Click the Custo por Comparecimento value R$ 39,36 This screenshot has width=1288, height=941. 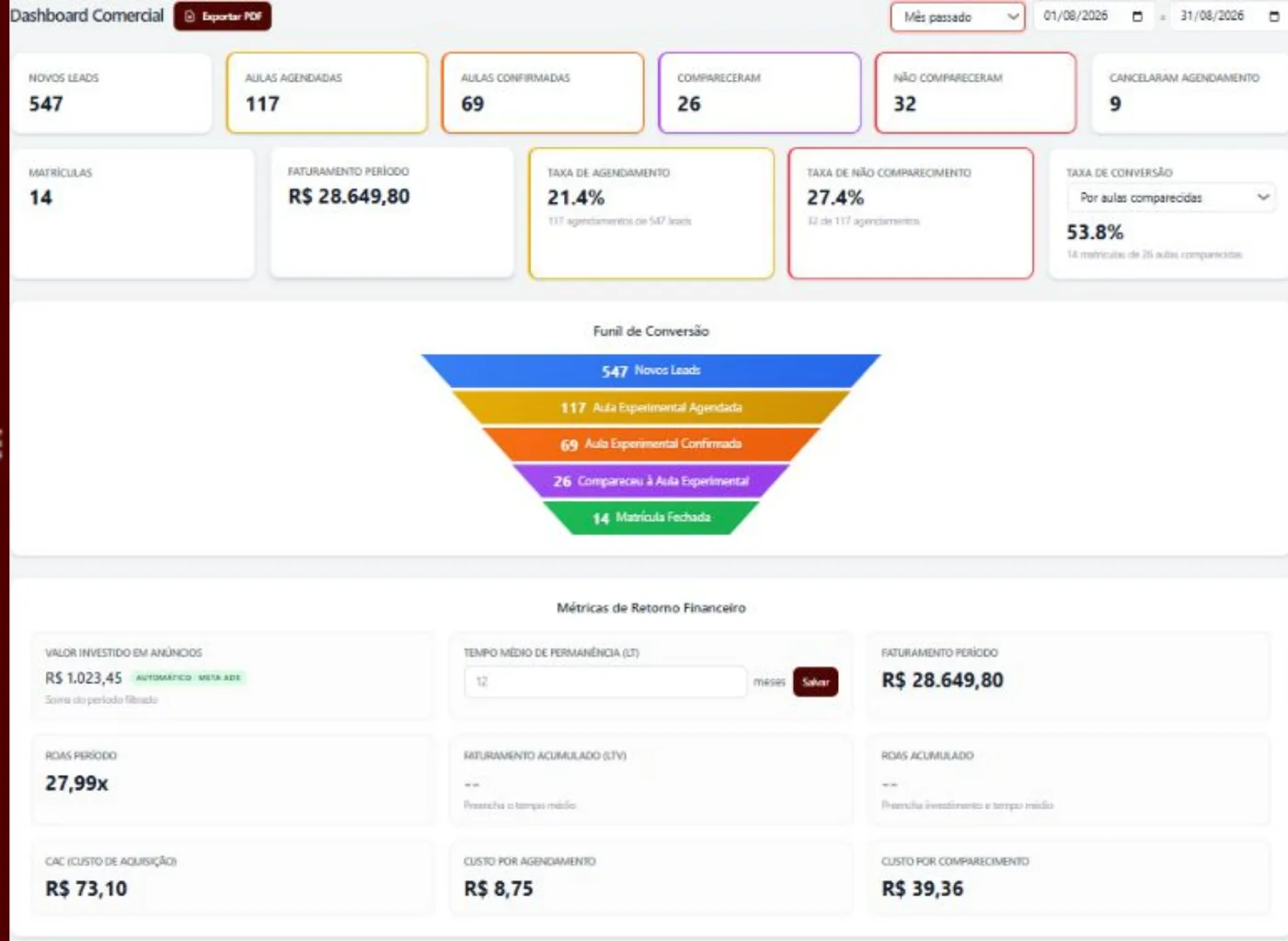click(923, 889)
